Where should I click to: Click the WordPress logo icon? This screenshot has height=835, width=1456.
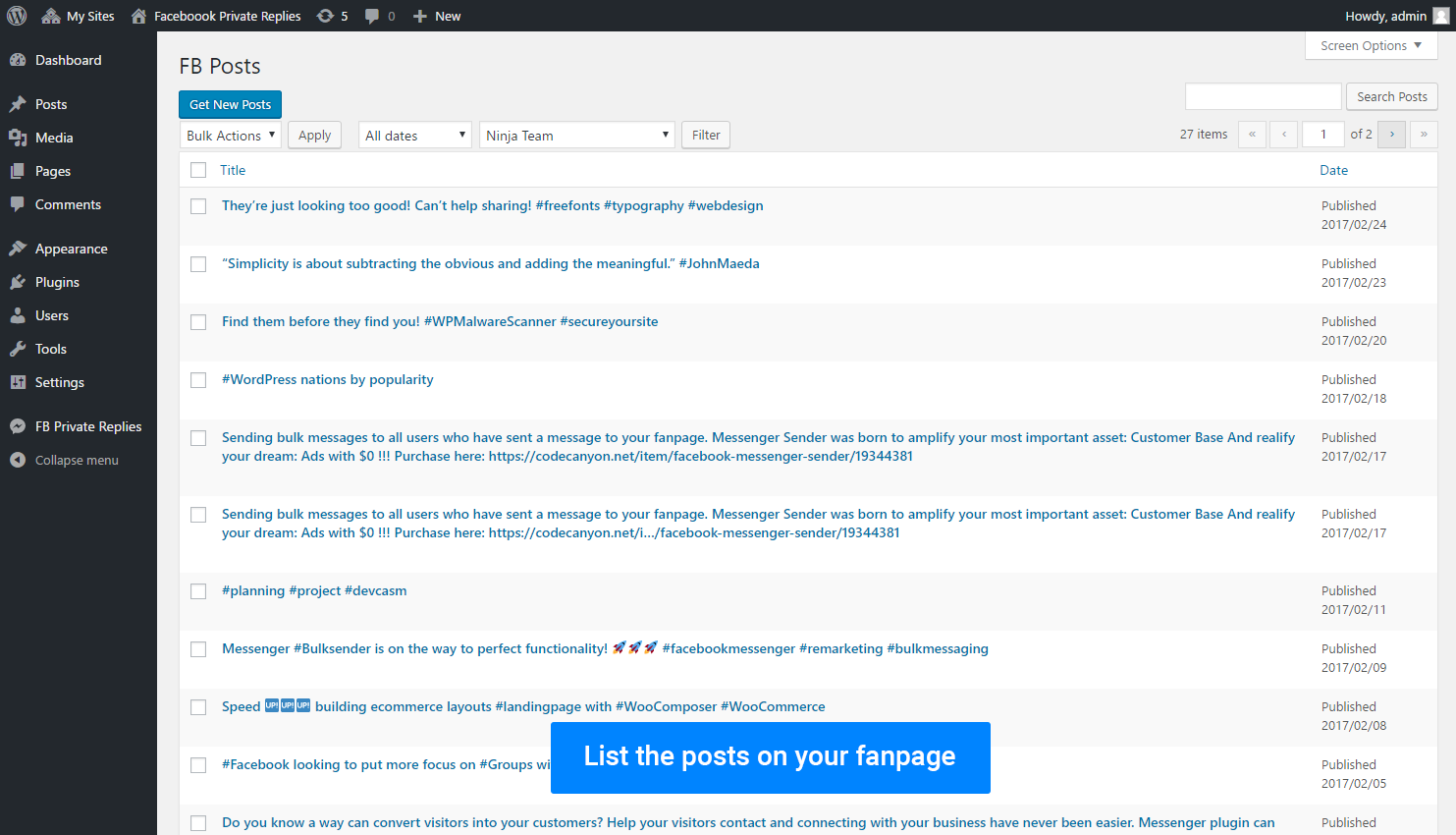click(17, 16)
